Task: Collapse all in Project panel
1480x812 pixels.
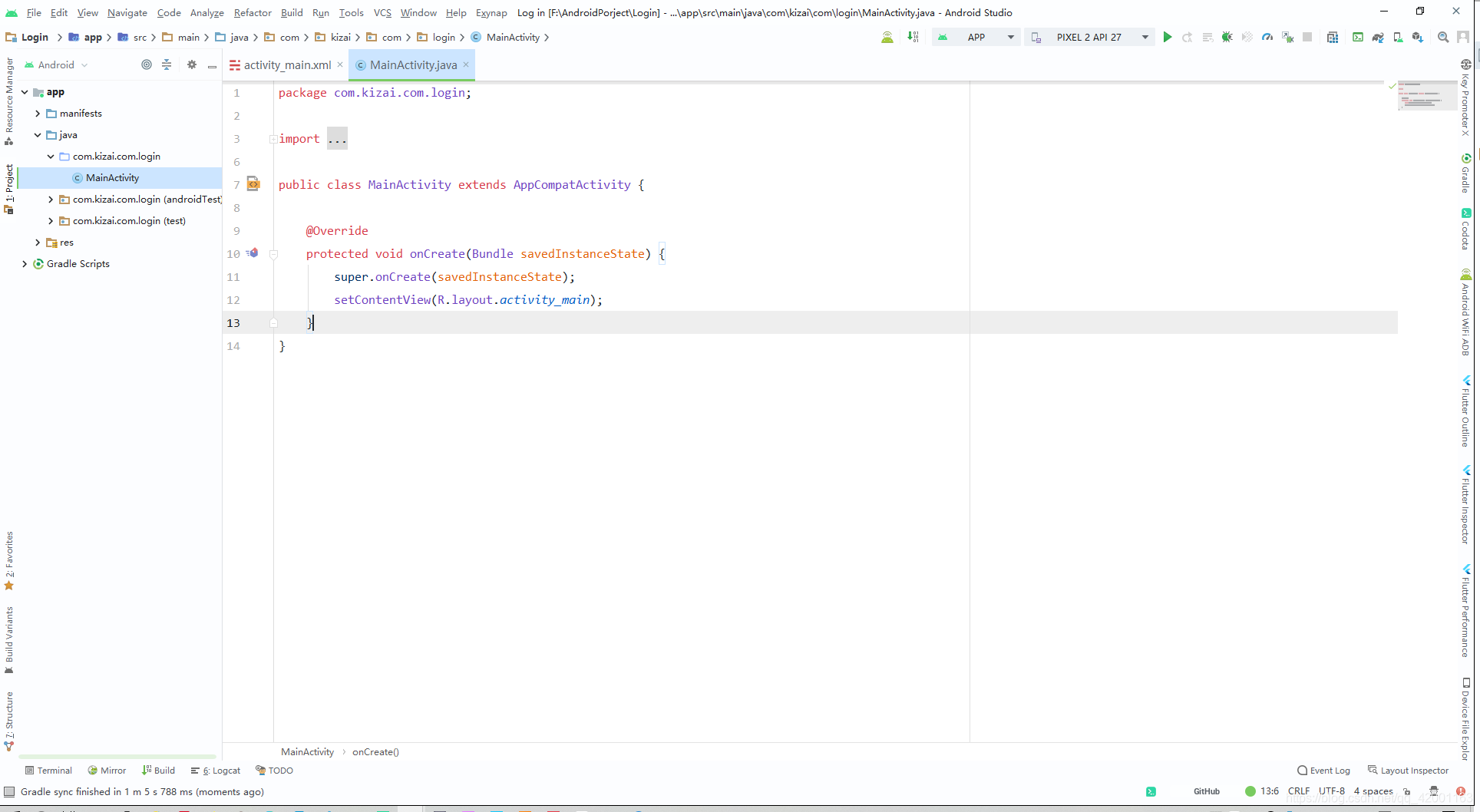Action: tap(167, 64)
